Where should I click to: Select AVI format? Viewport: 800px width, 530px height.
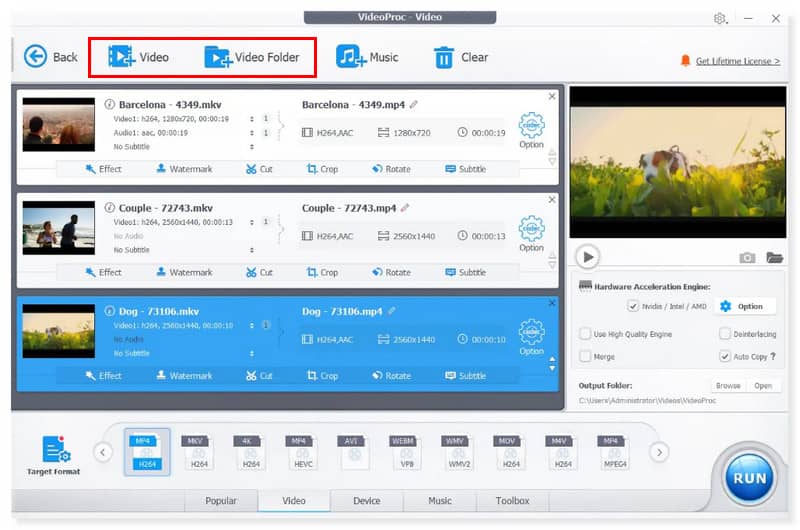coord(355,452)
